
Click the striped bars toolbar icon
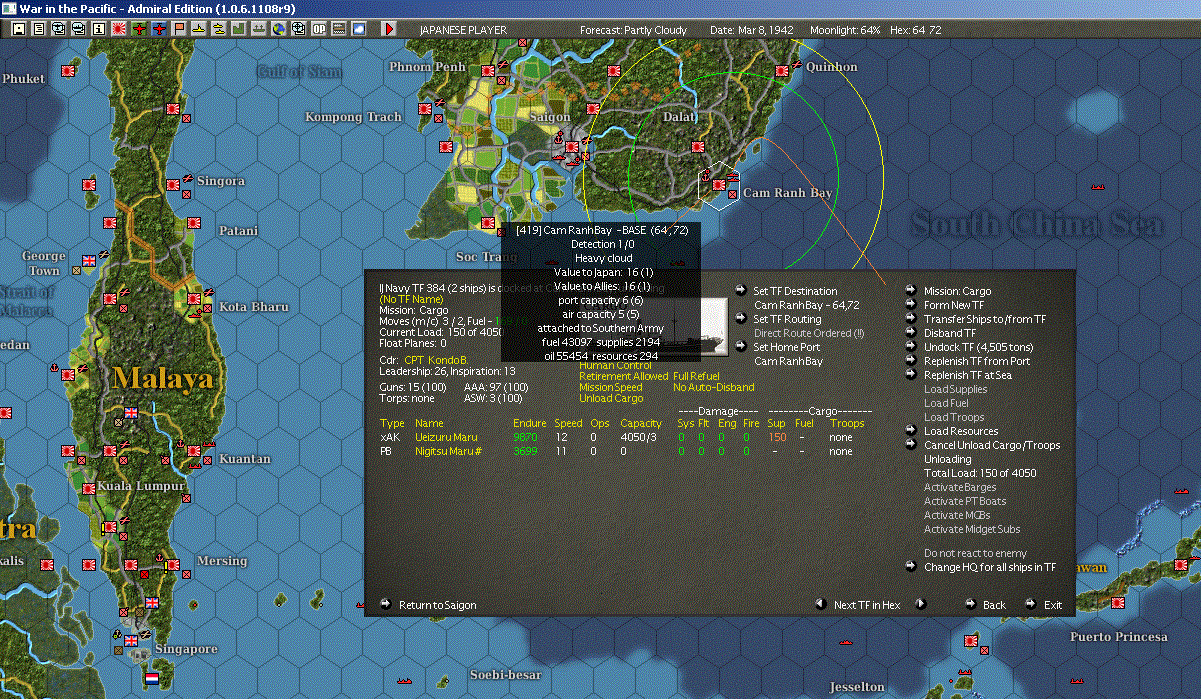coord(339,29)
